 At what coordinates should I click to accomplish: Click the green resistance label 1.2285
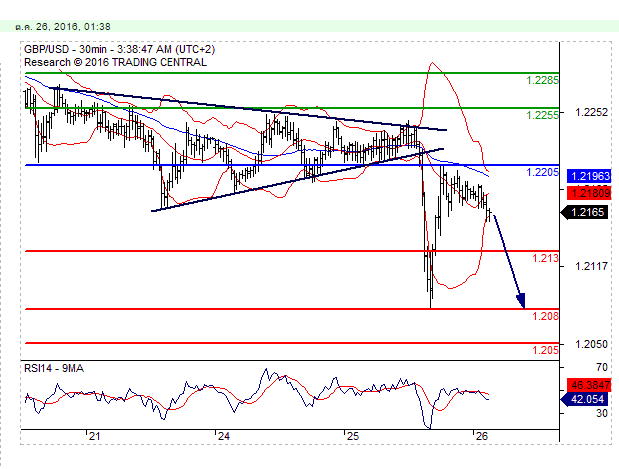(542, 81)
